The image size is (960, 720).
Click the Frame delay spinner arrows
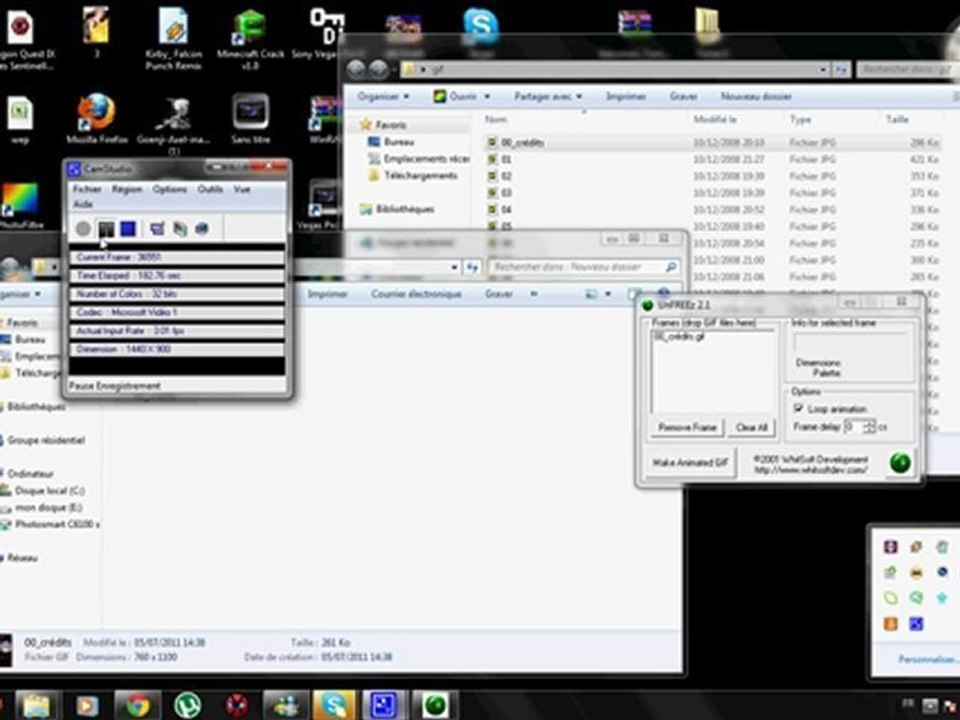(x=869, y=427)
